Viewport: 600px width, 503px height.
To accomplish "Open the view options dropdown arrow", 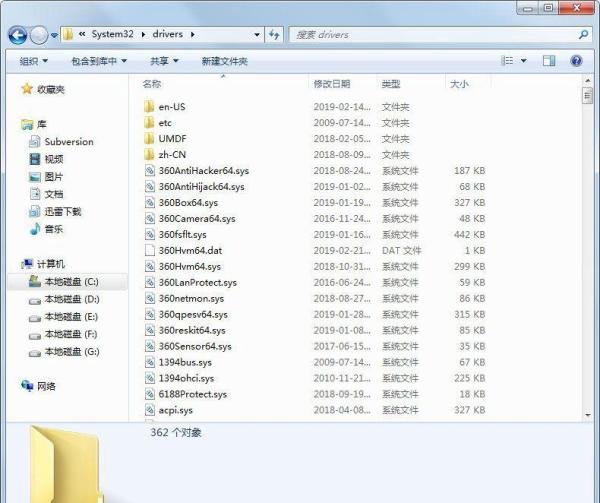I will [x=523, y=60].
